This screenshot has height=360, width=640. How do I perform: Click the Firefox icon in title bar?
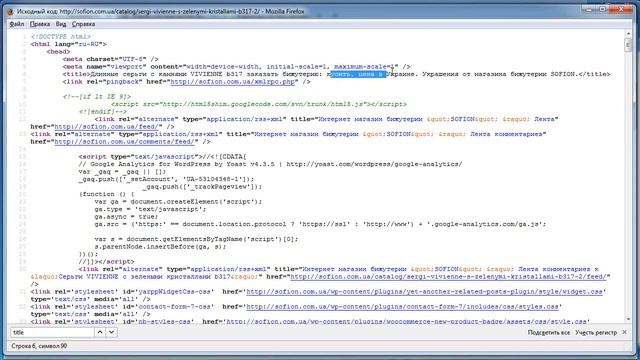[11, 11]
